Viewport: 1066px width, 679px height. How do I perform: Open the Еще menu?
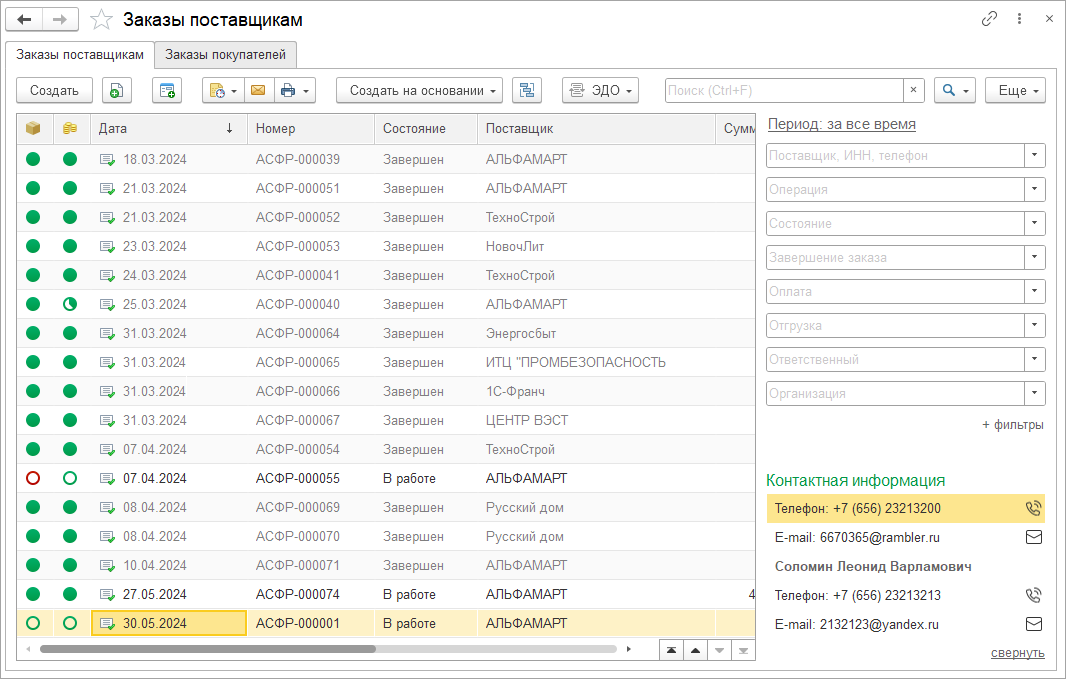[x=1015, y=91]
